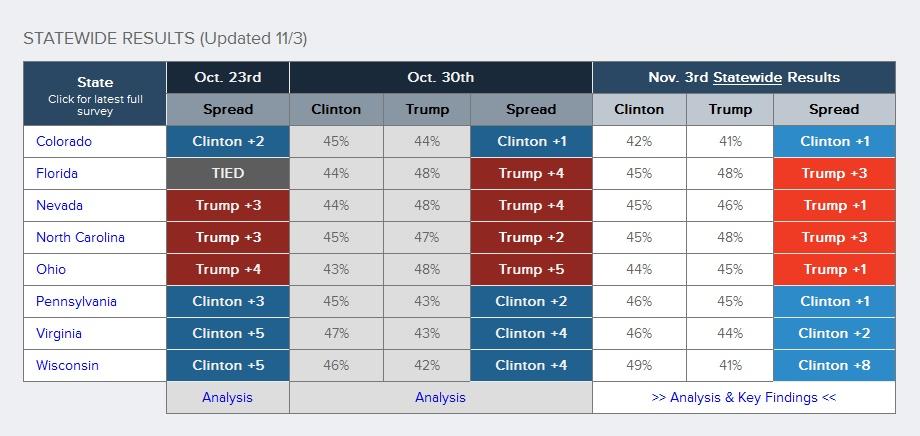Image resolution: width=920 pixels, height=436 pixels.
Task: Open the Colorado state survey link
Action: 64,141
